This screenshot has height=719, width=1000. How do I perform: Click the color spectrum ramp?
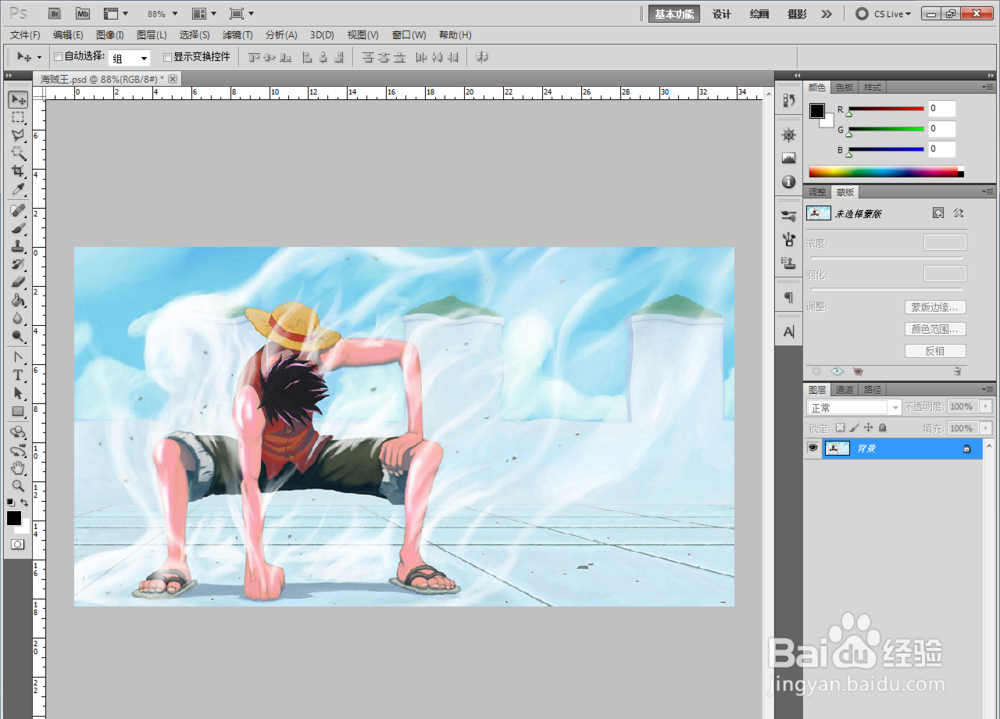point(886,172)
